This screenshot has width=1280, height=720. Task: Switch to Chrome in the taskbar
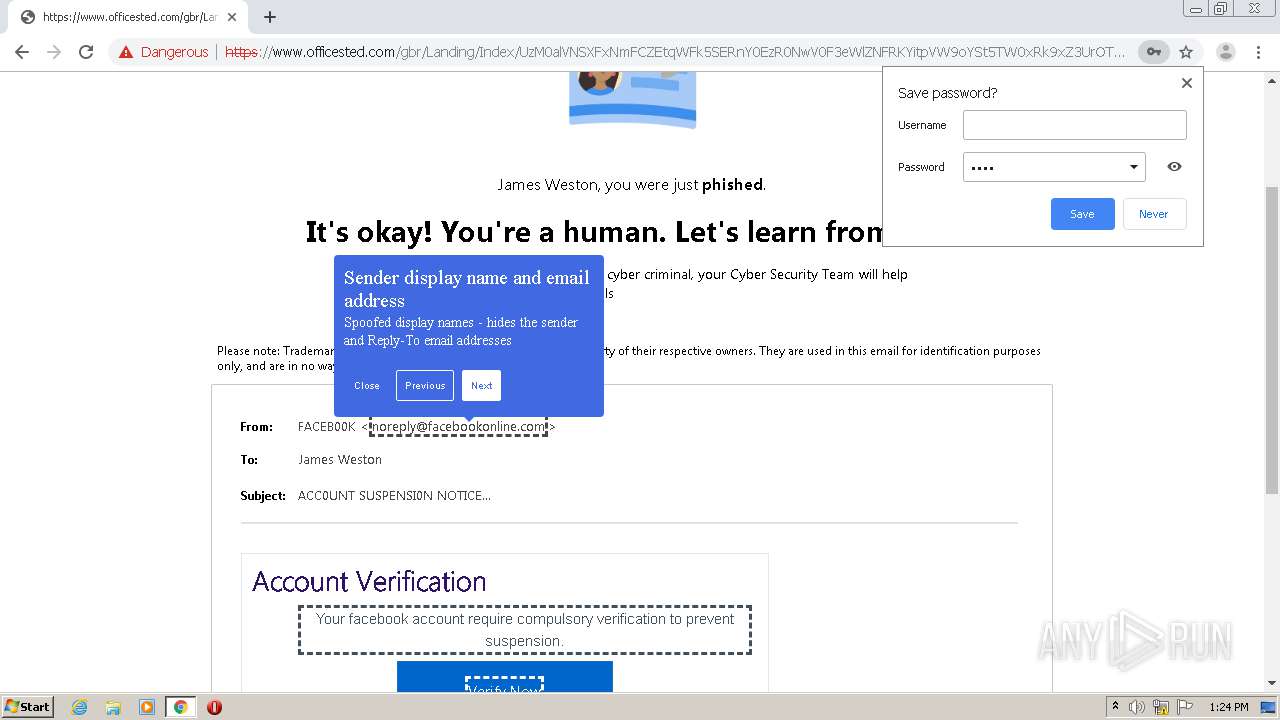(x=181, y=707)
